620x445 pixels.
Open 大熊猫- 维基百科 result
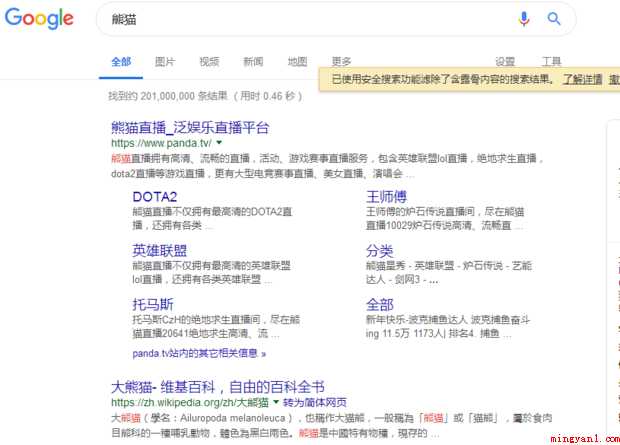218,387
